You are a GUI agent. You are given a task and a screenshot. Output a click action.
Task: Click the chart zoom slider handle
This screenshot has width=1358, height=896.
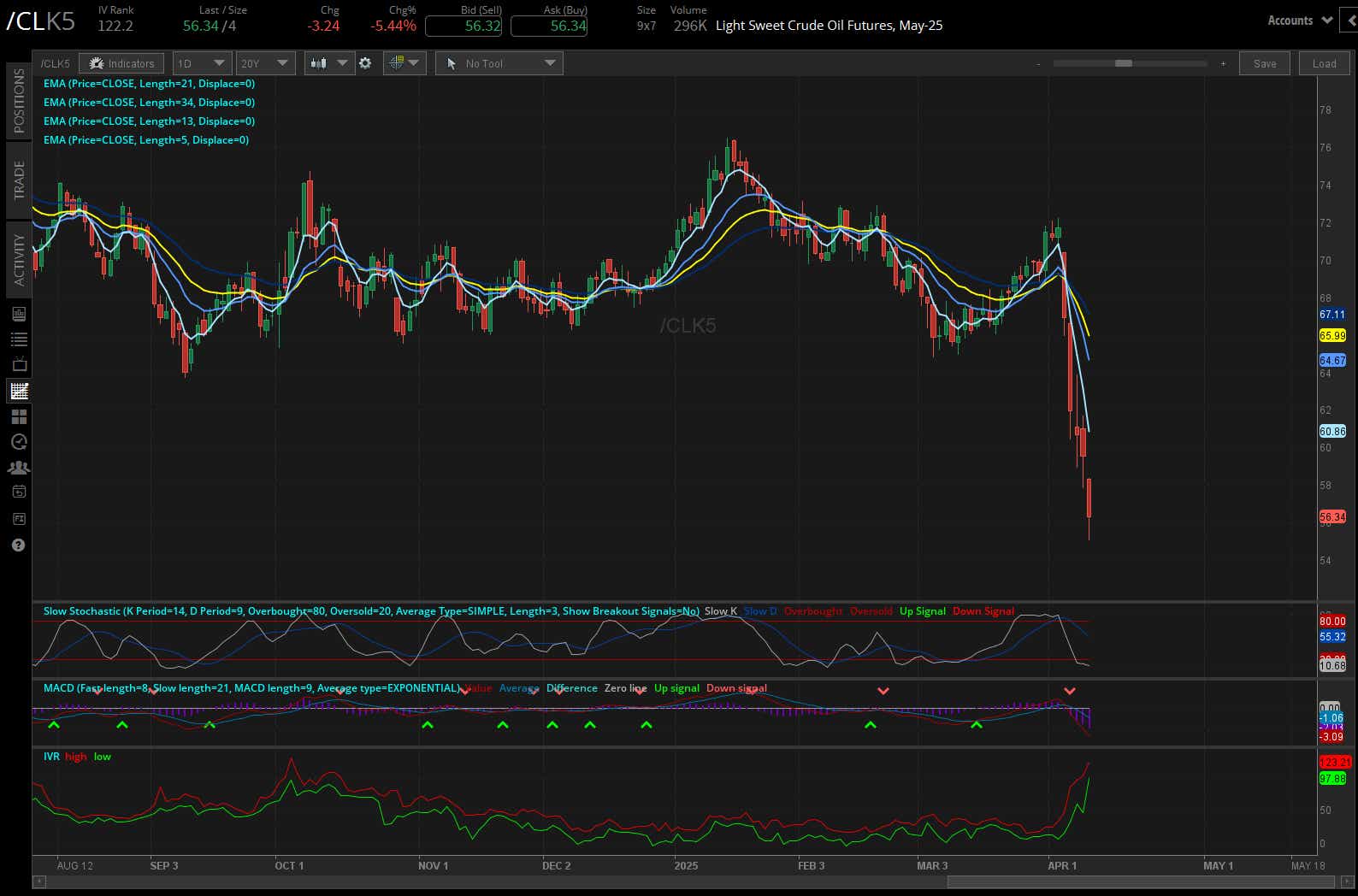point(1124,63)
